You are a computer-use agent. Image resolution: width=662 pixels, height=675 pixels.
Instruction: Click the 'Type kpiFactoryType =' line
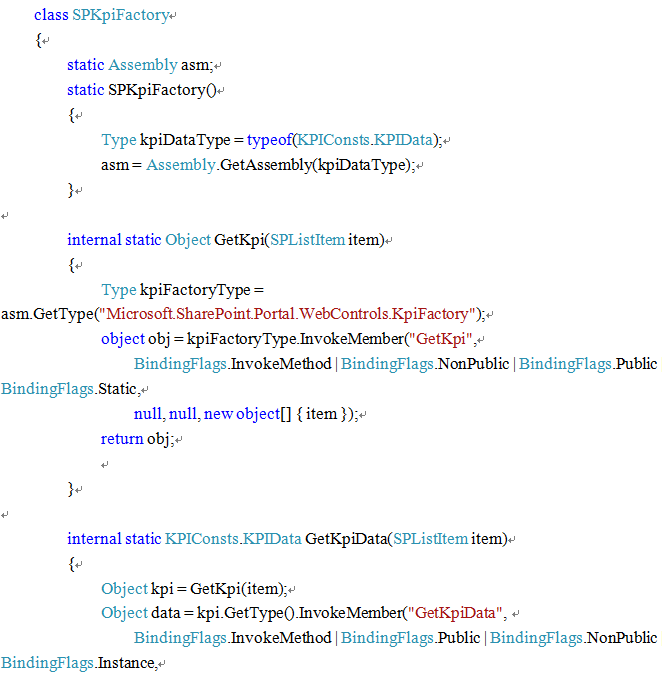click(x=183, y=290)
